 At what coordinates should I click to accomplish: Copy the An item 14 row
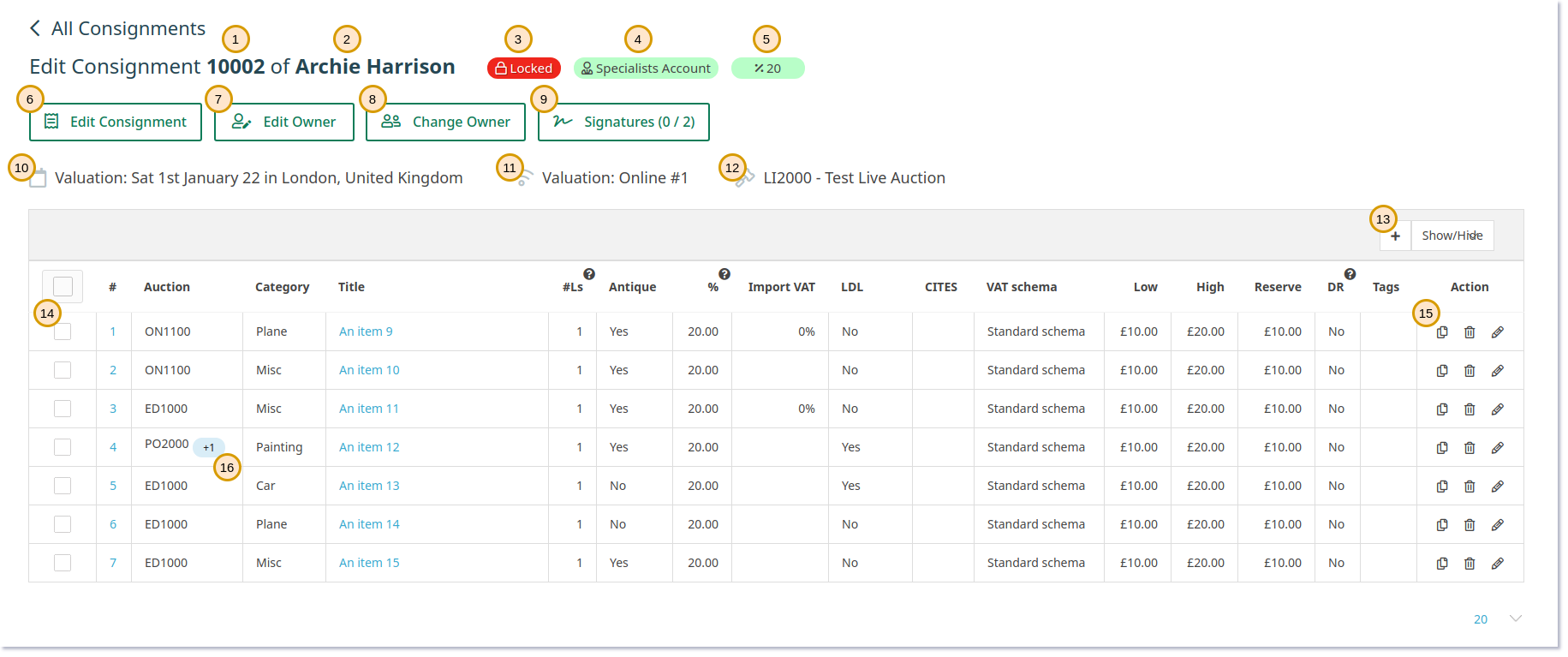1442,525
